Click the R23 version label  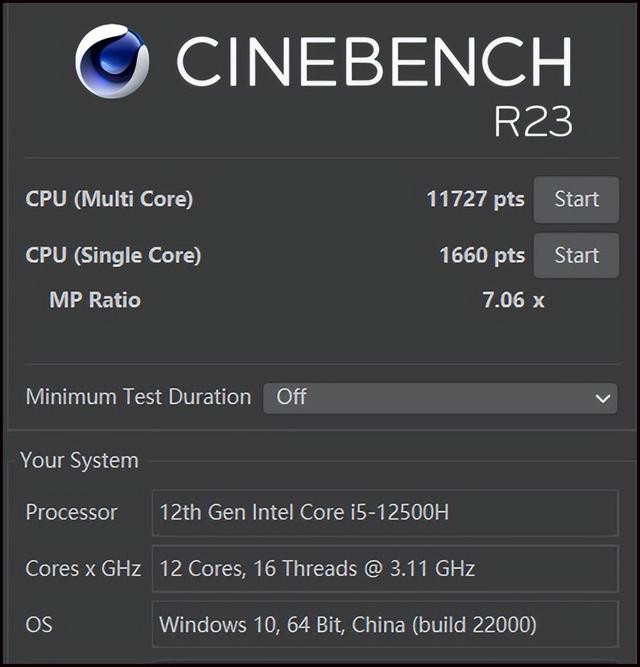coord(533,121)
